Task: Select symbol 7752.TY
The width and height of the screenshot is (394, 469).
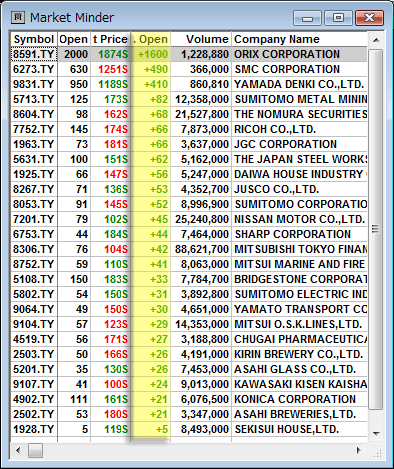Action: (34, 129)
